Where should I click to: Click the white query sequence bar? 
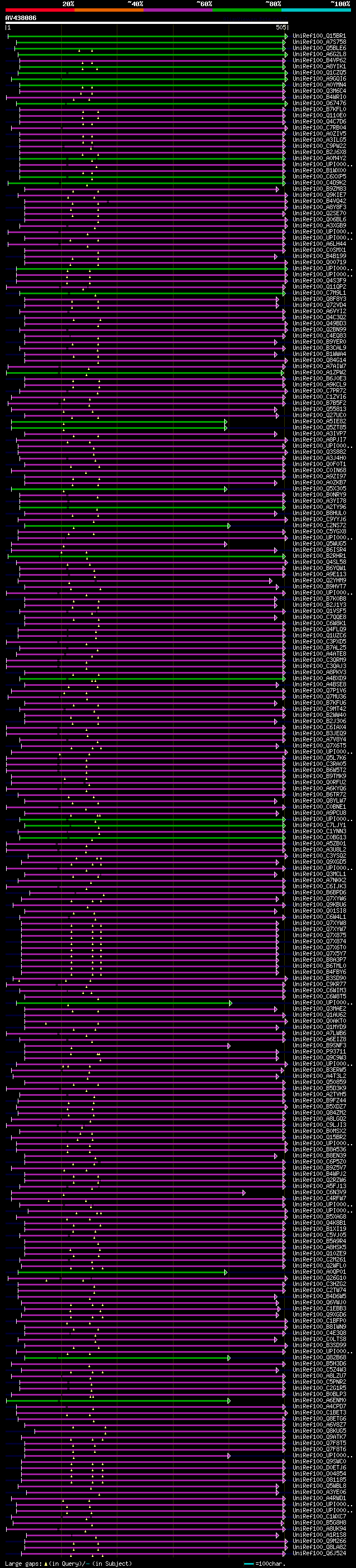[147, 22]
